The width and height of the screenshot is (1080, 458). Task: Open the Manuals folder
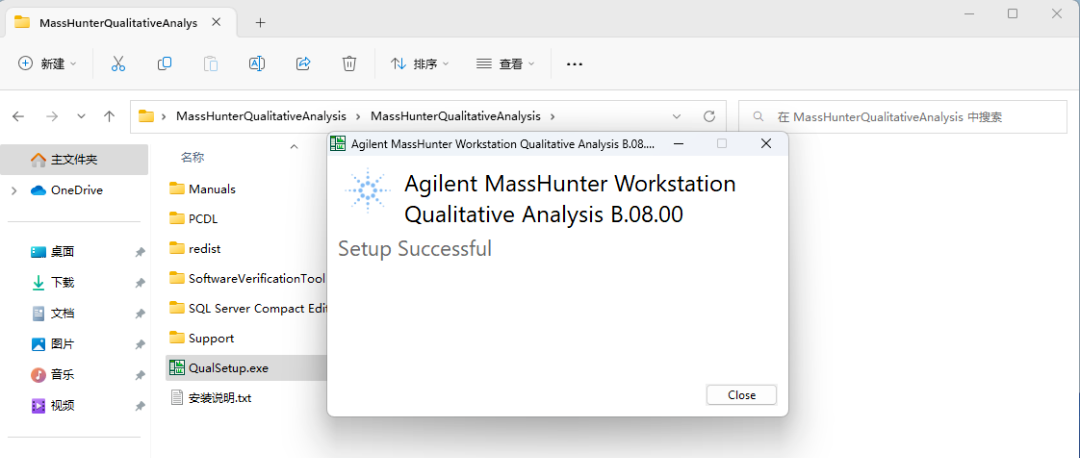[212, 189]
